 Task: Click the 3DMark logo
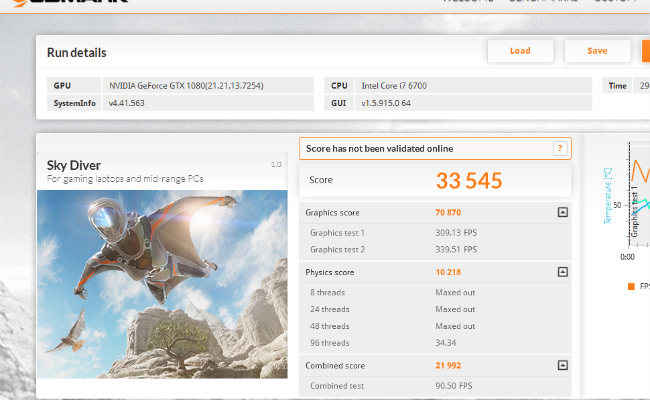(x=70, y=2)
